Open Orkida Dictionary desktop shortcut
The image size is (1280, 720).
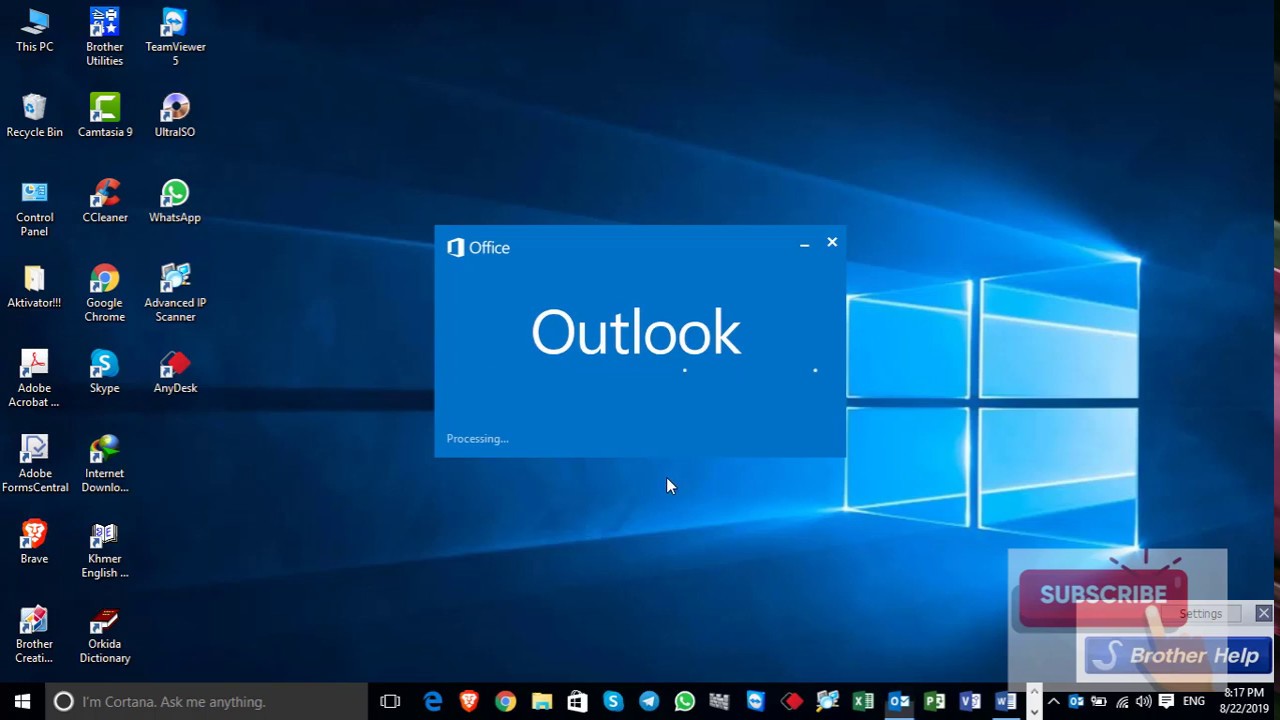[105, 635]
